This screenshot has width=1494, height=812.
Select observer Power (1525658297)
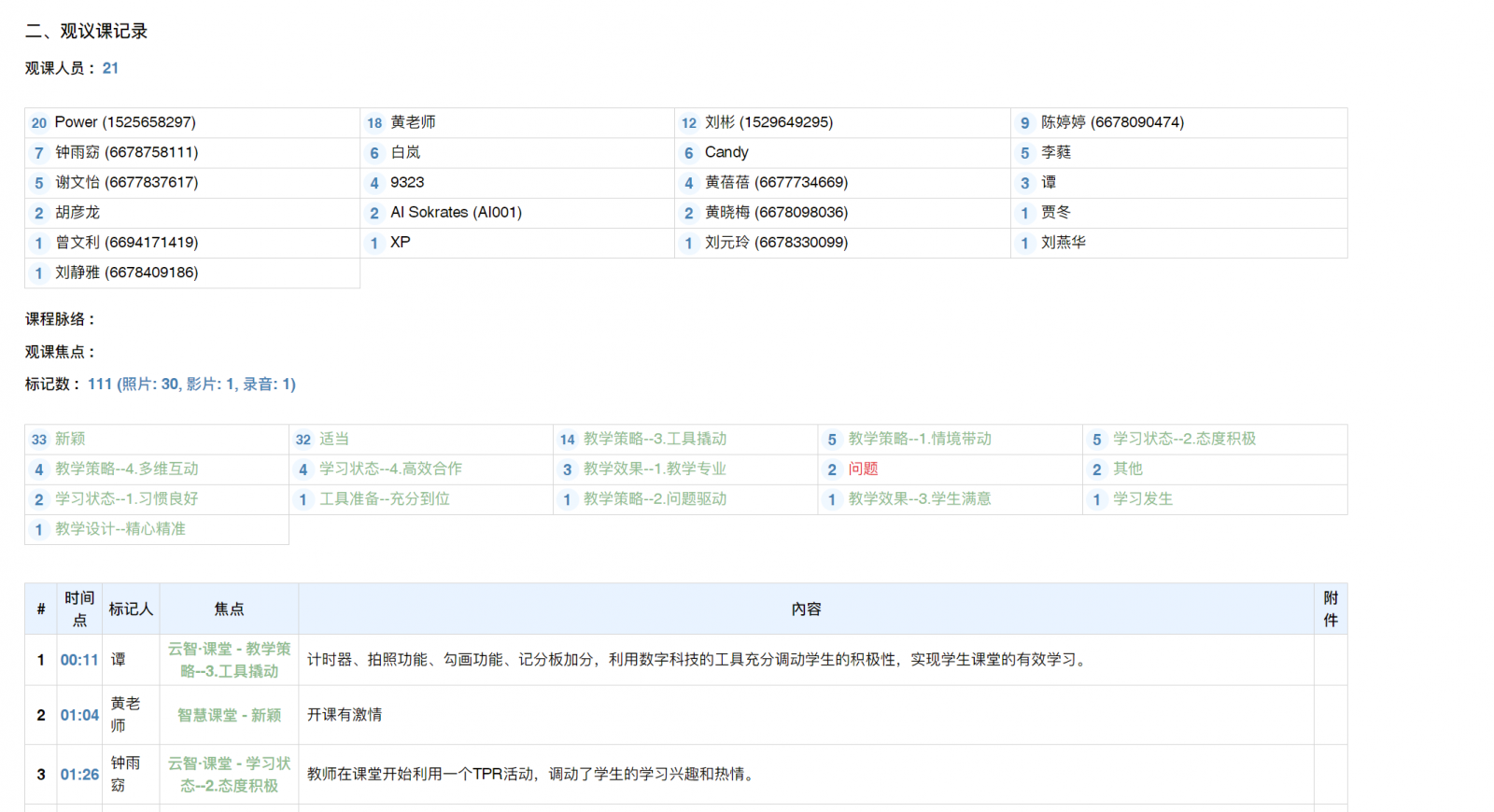point(124,122)
